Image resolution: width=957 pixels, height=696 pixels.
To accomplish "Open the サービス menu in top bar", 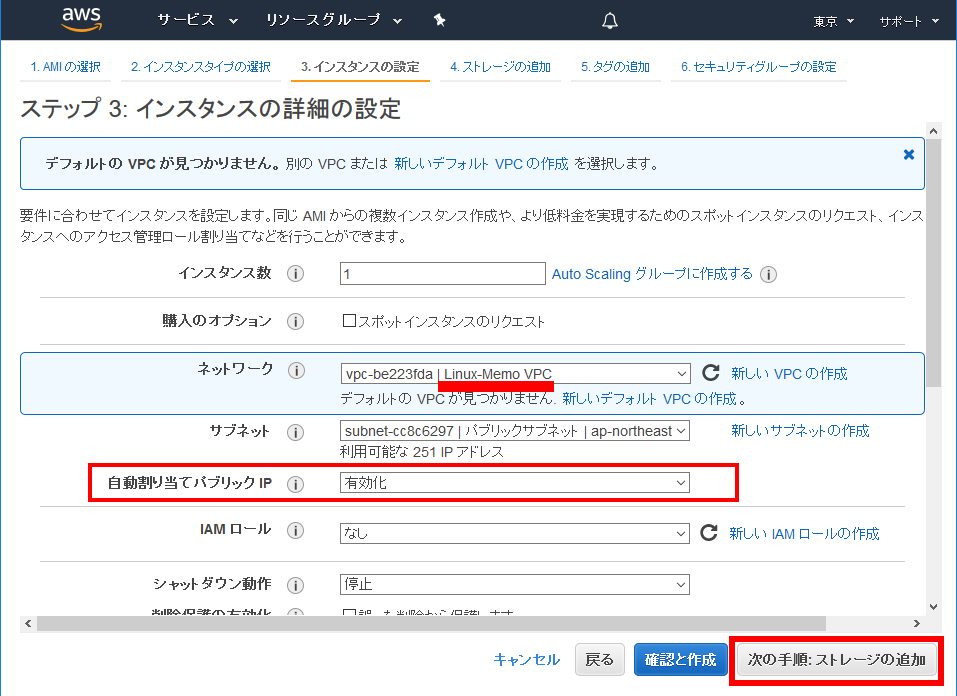I will [198, 21].
